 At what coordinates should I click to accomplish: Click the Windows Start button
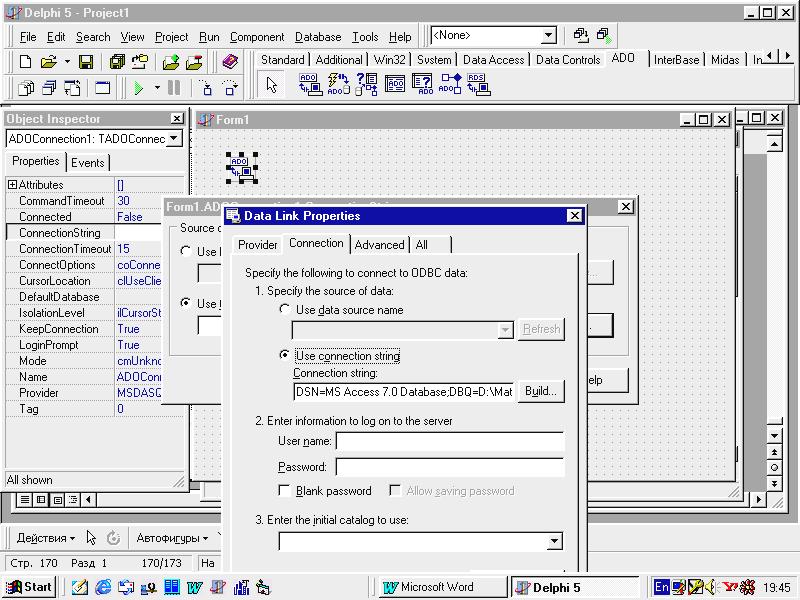(x=29, y=587)
